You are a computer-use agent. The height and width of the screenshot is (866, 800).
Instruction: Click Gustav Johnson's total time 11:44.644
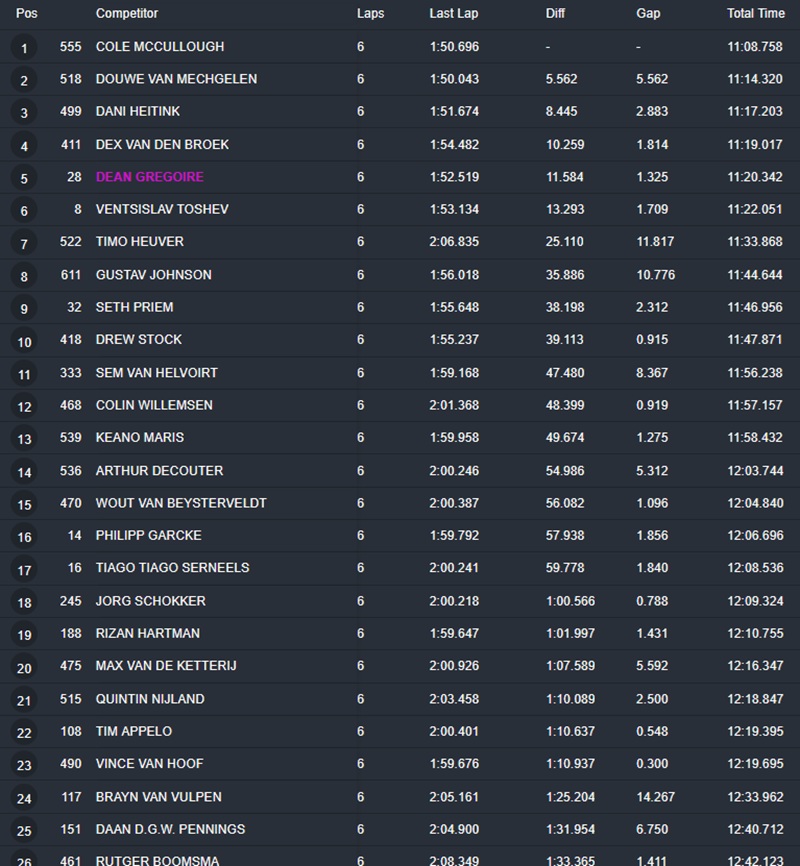point(755,275)
